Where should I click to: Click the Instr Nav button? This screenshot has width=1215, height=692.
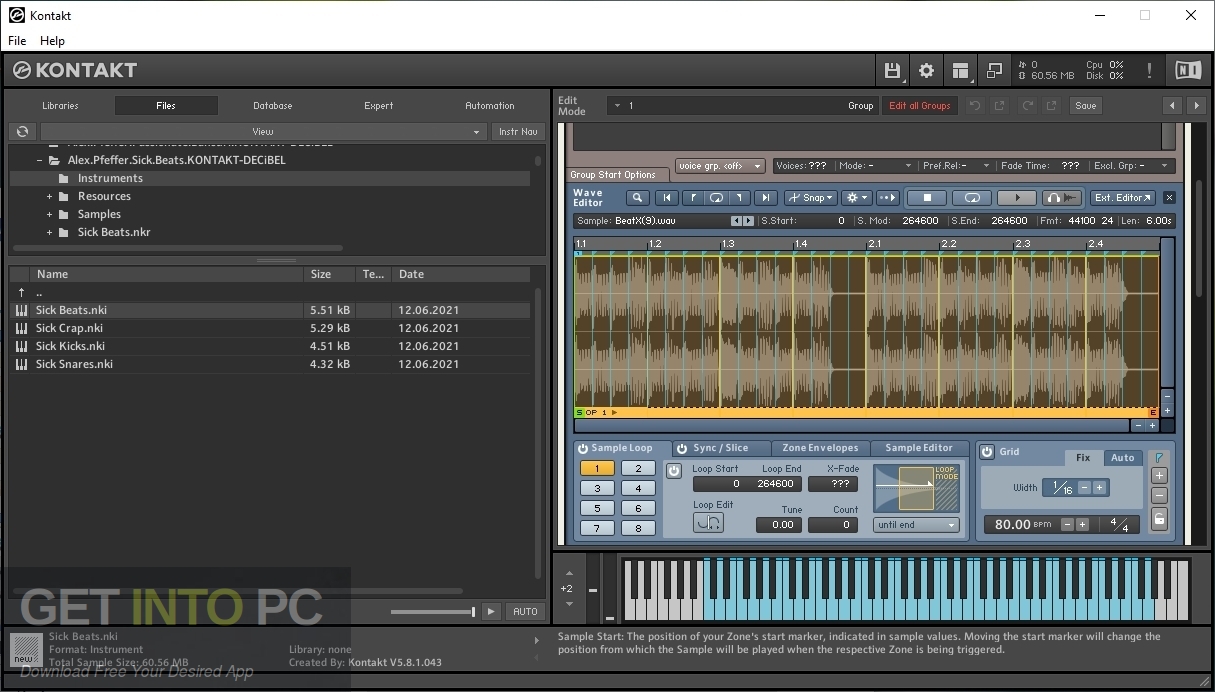(x=518, y=131)
